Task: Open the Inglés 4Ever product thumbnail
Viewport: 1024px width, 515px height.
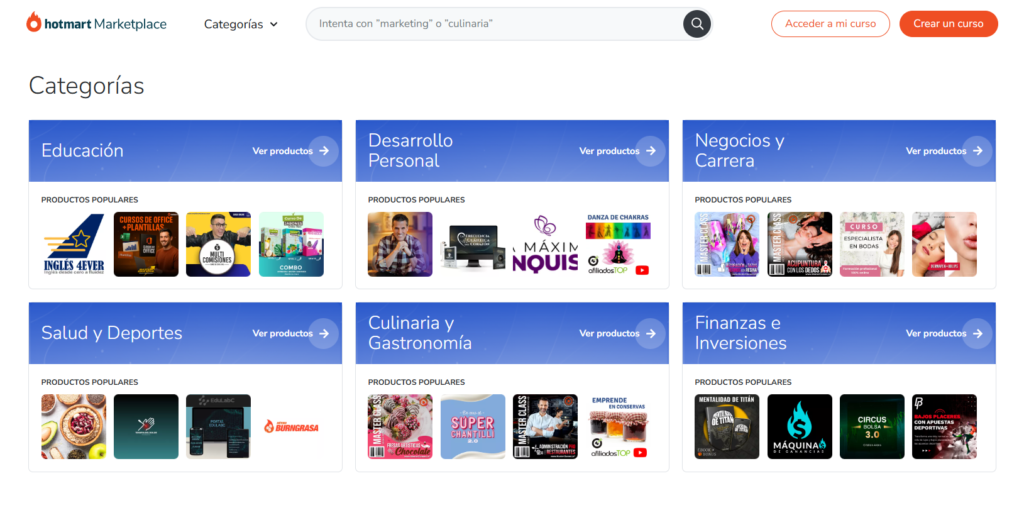Action: click(73, 244)
